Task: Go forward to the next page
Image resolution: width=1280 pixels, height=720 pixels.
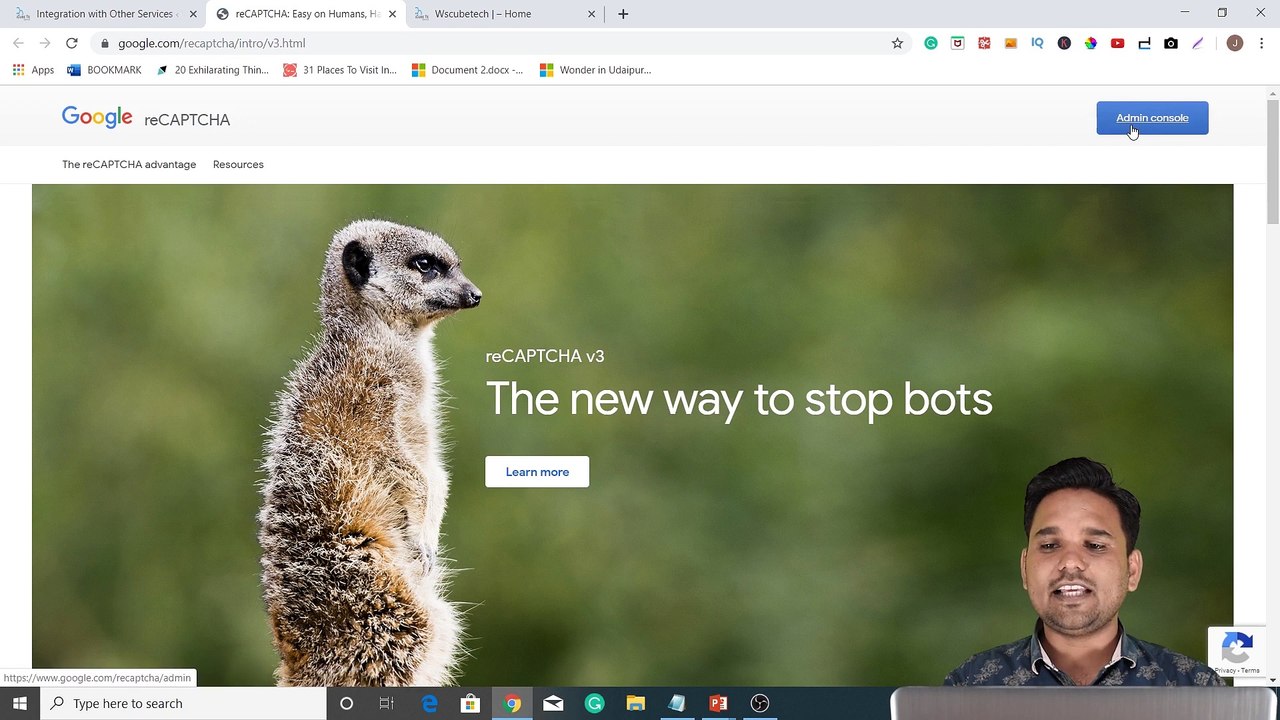Action: (45, 43)
